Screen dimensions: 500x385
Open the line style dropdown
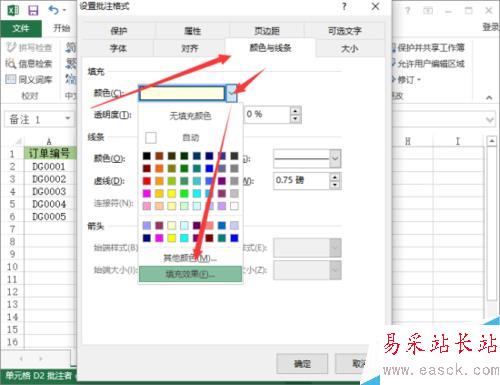(x=335, y=159)
